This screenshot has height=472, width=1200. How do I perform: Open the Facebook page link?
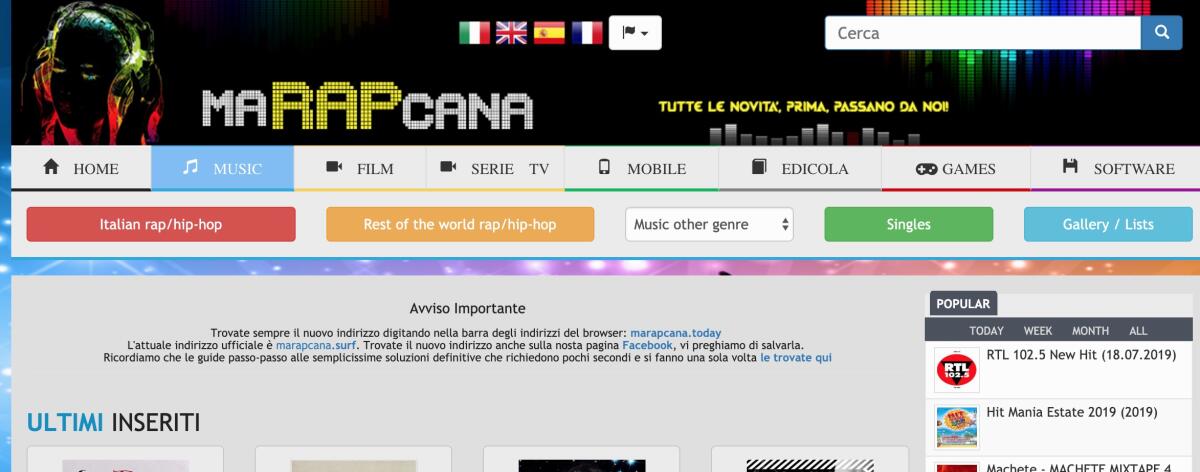[647, 345]
